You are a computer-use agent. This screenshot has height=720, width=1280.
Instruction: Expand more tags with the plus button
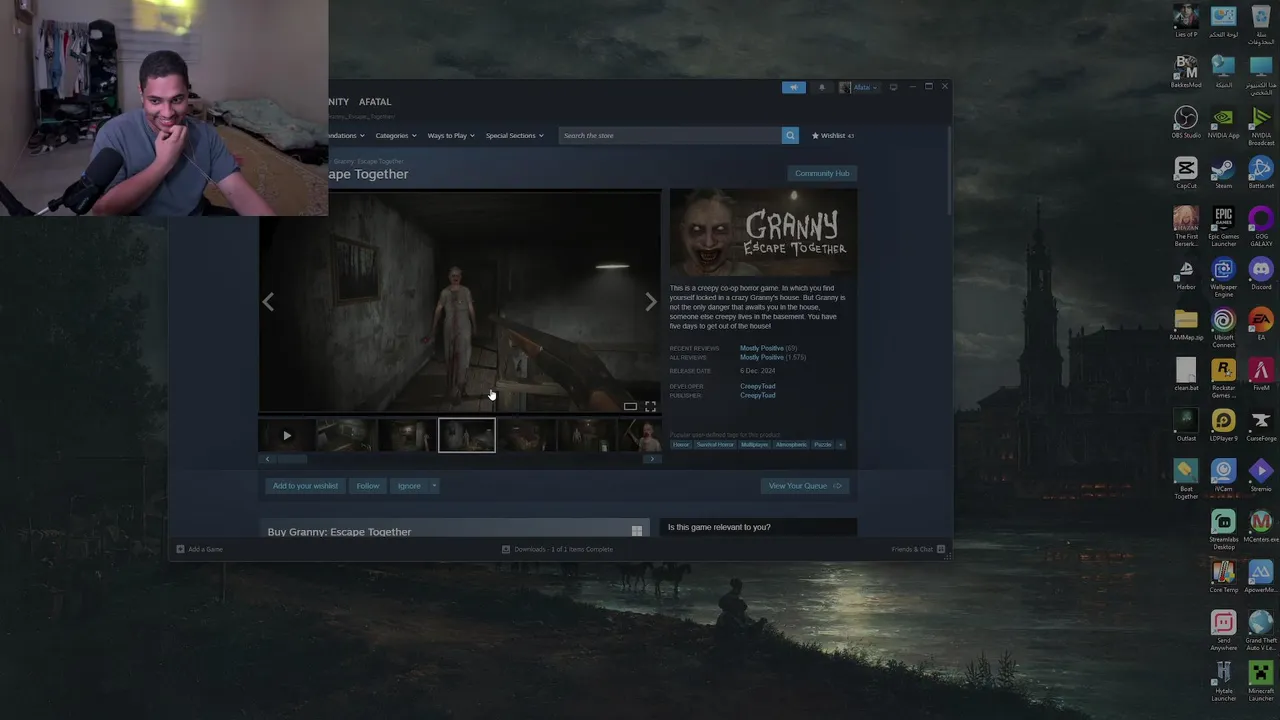840,445
